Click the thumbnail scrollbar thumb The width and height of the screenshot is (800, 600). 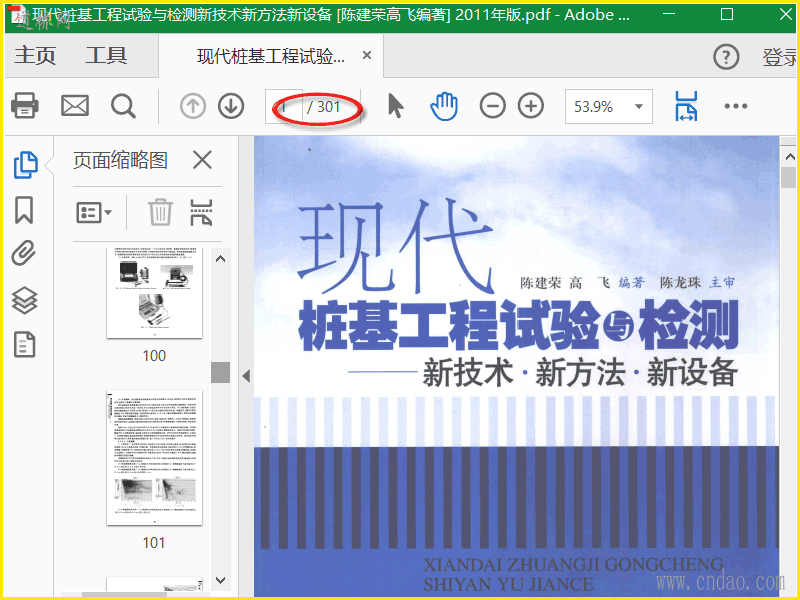coord(220,372)
